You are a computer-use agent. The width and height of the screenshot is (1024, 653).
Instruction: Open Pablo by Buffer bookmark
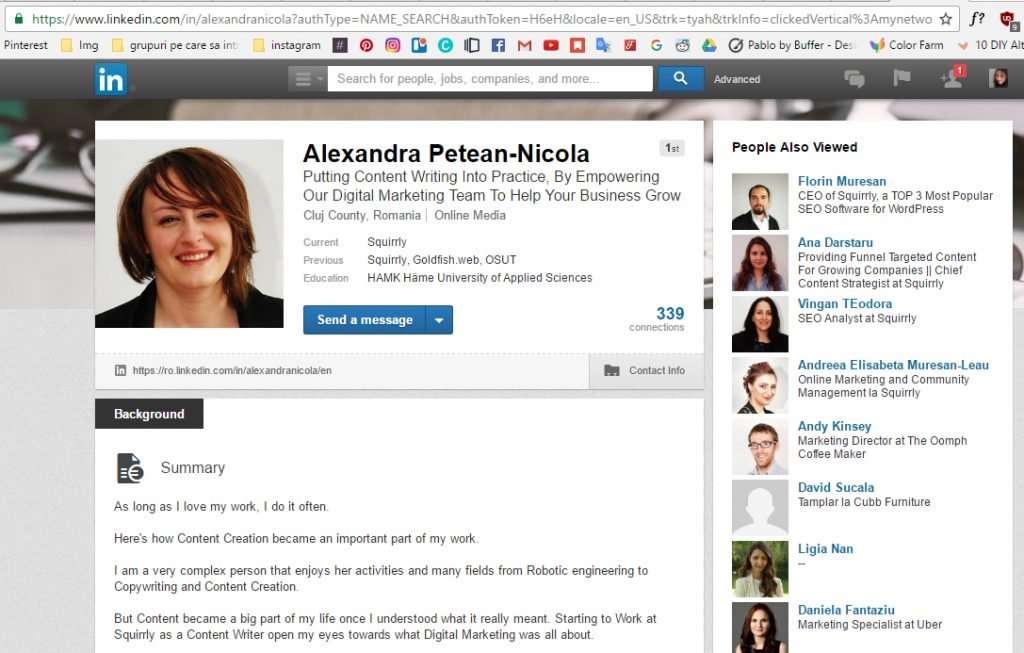(791, 45)
